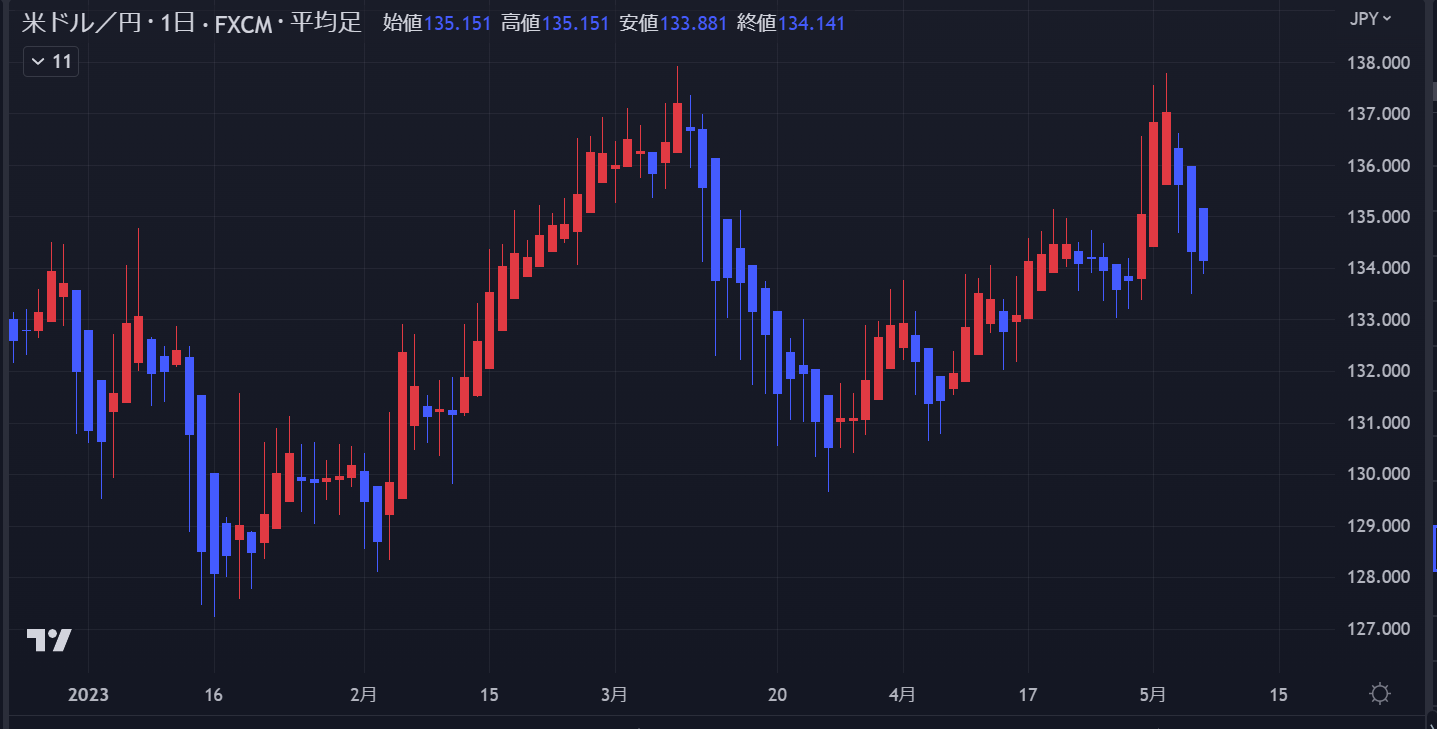Screen dimensions: 1437x729
Task: Click the latest blue candle on chart
Action: [x=1203, y=235]
